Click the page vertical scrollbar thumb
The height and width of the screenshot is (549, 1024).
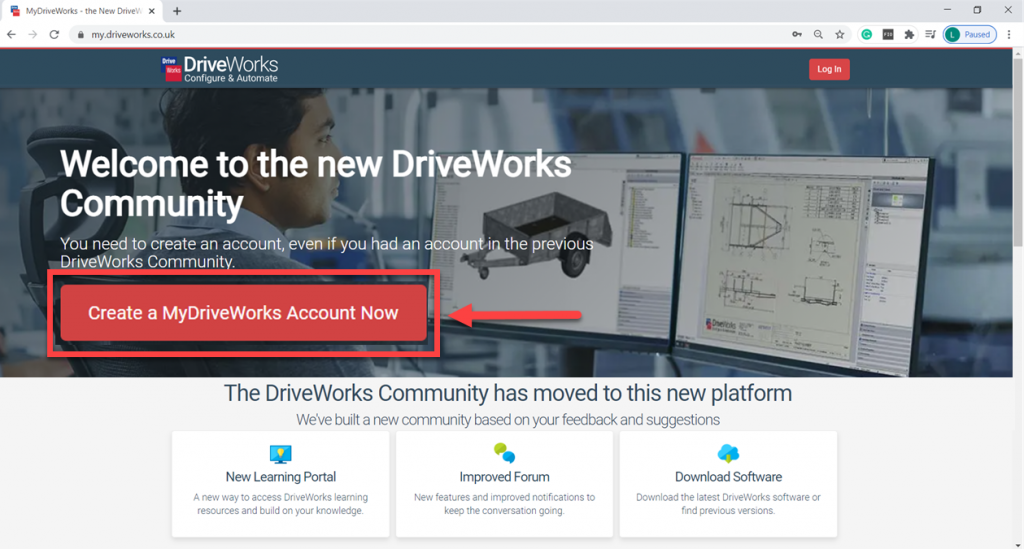click(1017, 153)
